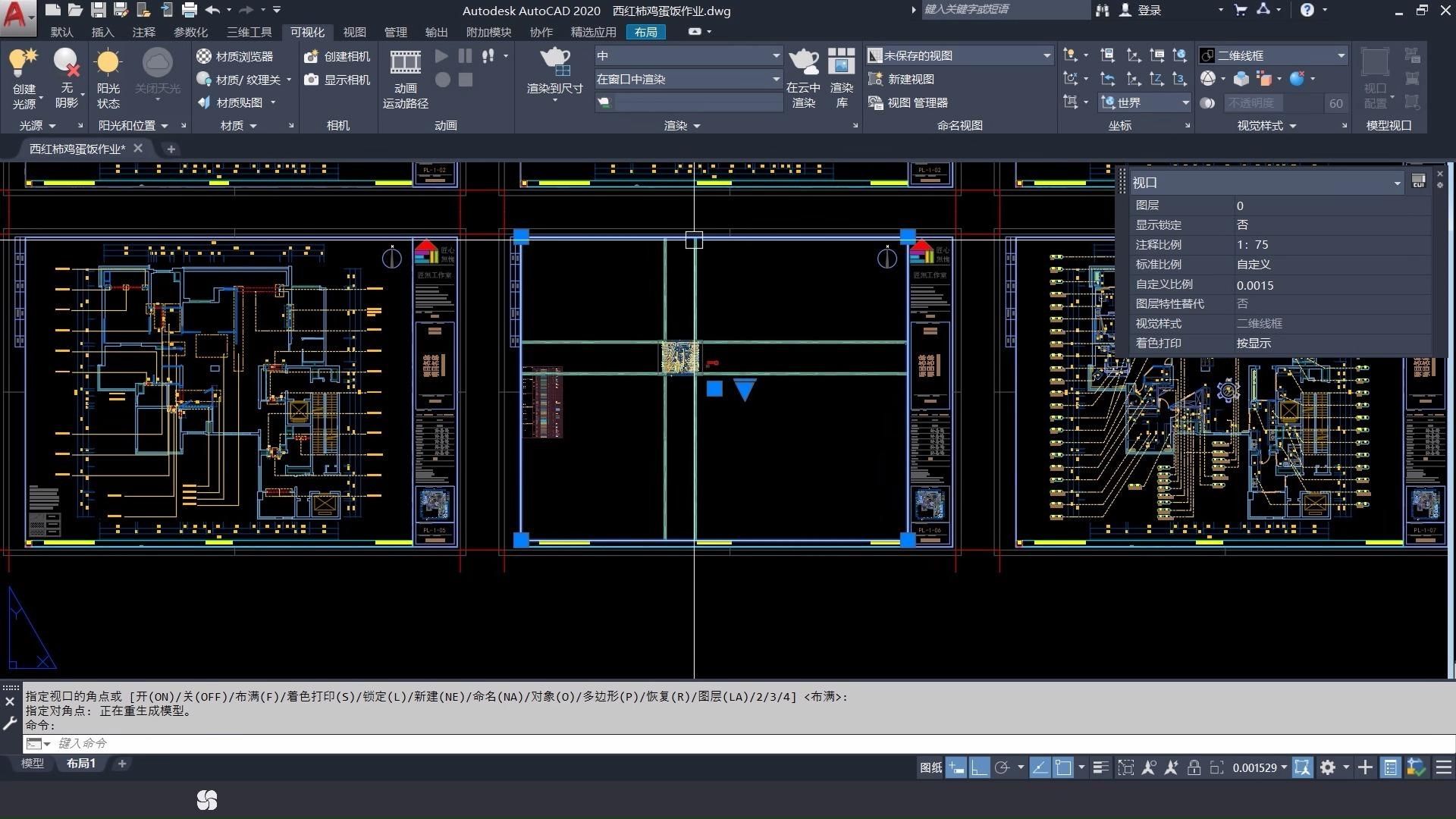Switch to the 注释 ribbon tab
Viewport: 1456px width, 819px height.
click(x=143, y=32)
